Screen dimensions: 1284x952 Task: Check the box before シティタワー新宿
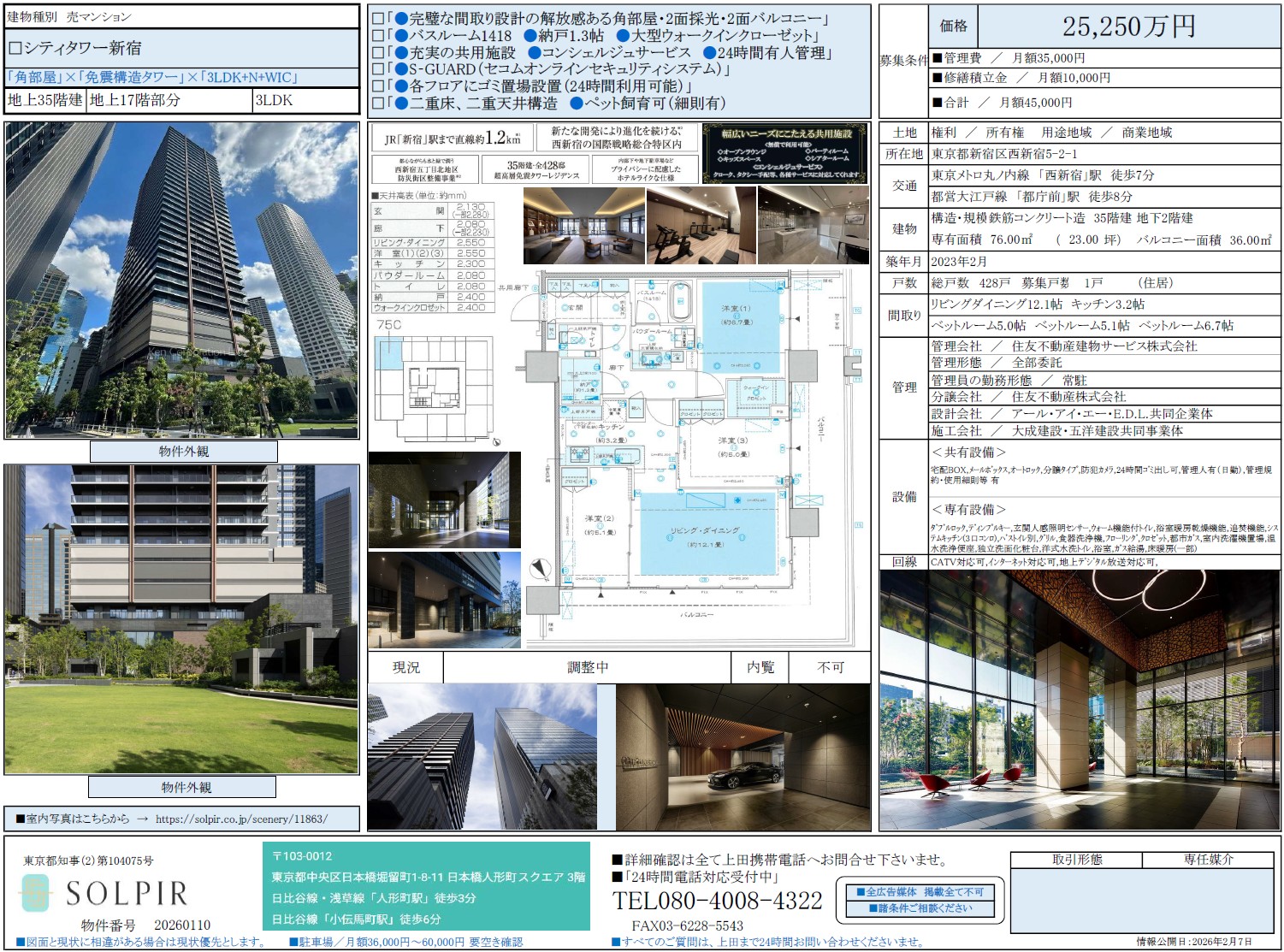coord(15,49)
